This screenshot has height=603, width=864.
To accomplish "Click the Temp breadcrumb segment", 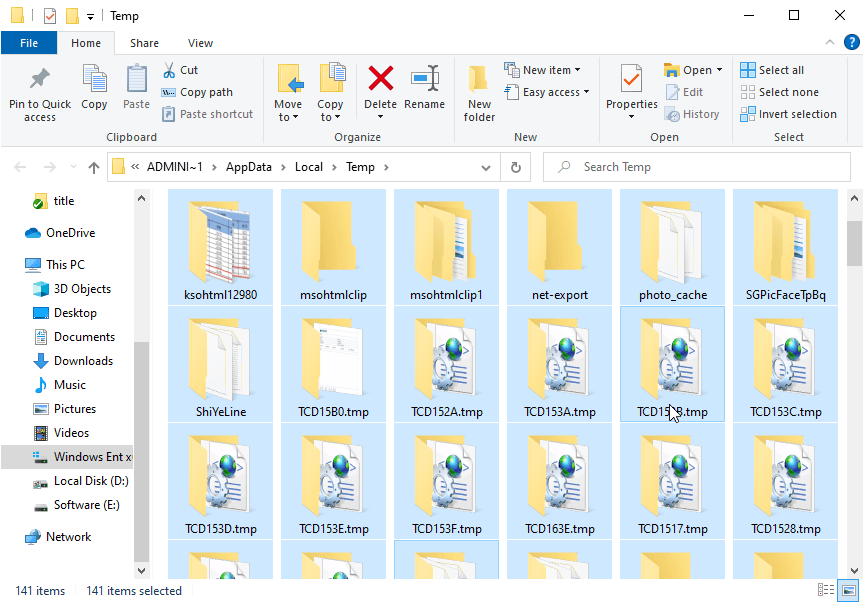I will (x=360, y=167).
